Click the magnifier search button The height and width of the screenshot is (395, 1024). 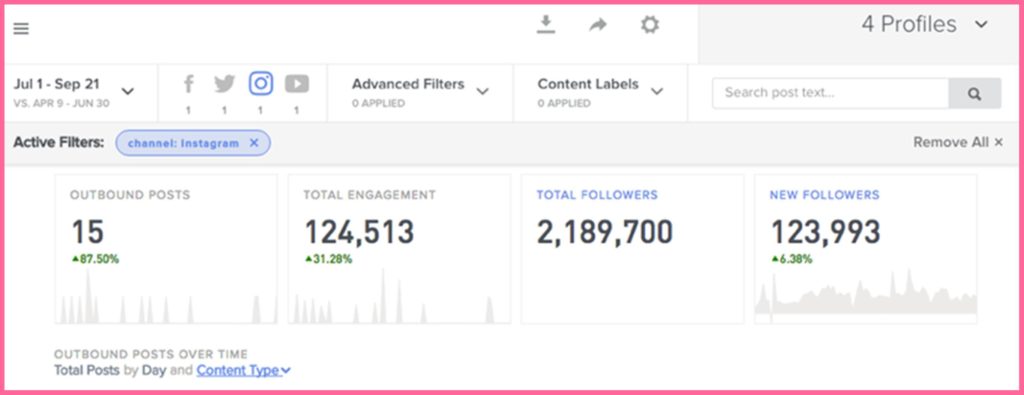pos(974,93)
